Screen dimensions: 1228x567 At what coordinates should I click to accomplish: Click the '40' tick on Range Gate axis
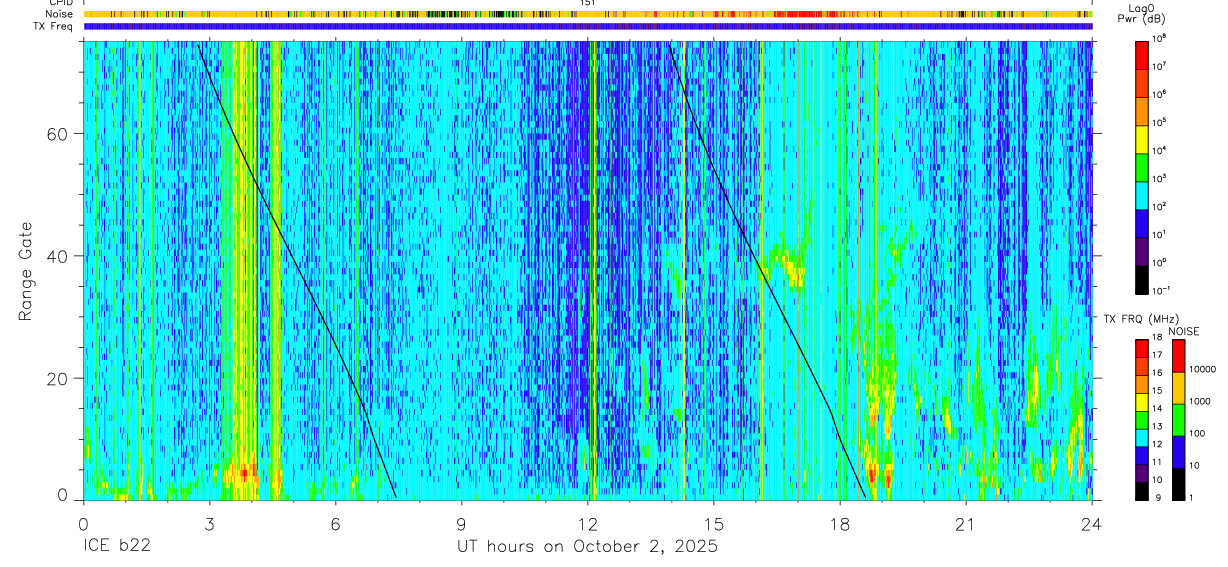(57, 256)
